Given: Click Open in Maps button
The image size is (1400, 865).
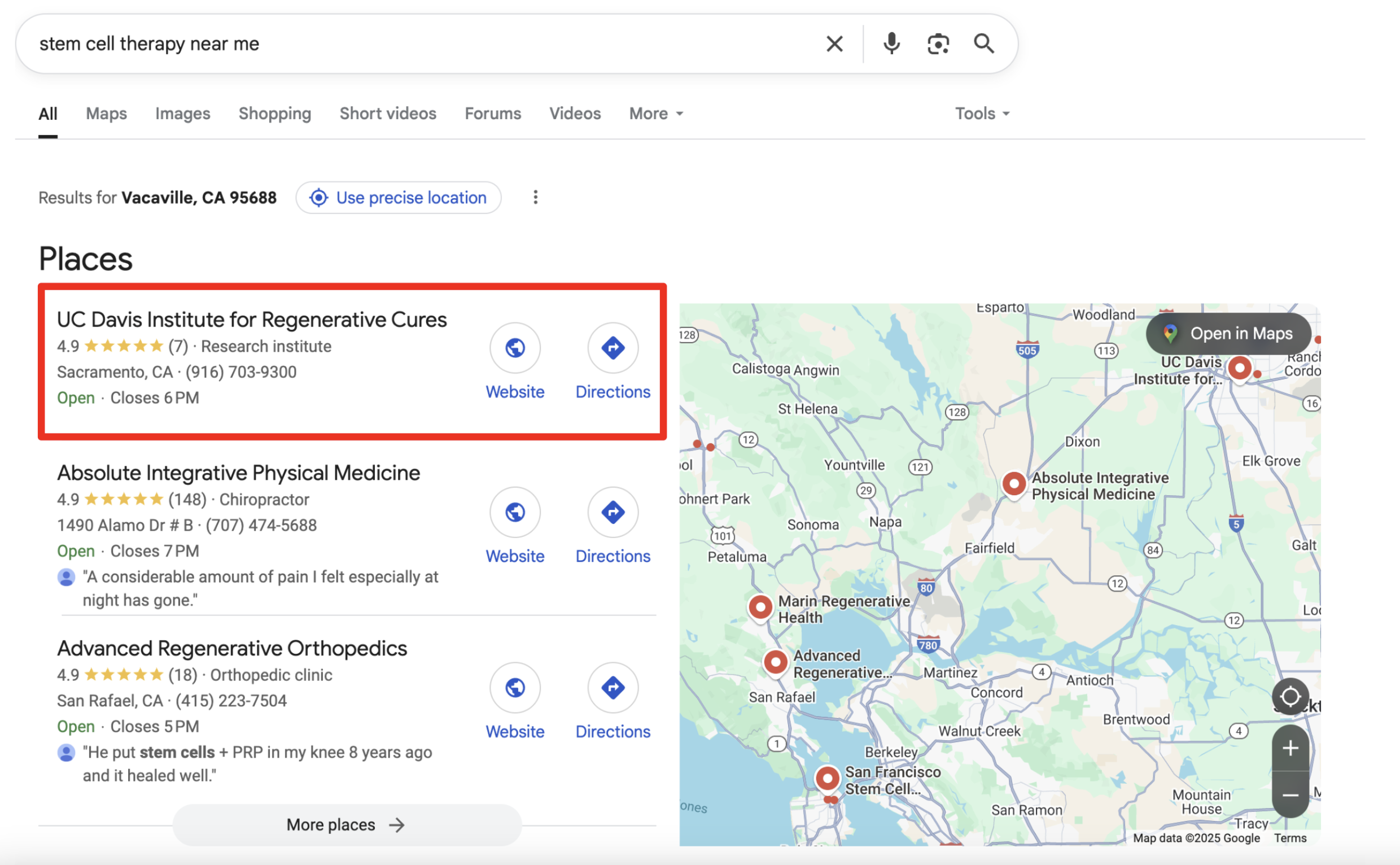Looking at the screenshot, I should [x=1228, y=334].
